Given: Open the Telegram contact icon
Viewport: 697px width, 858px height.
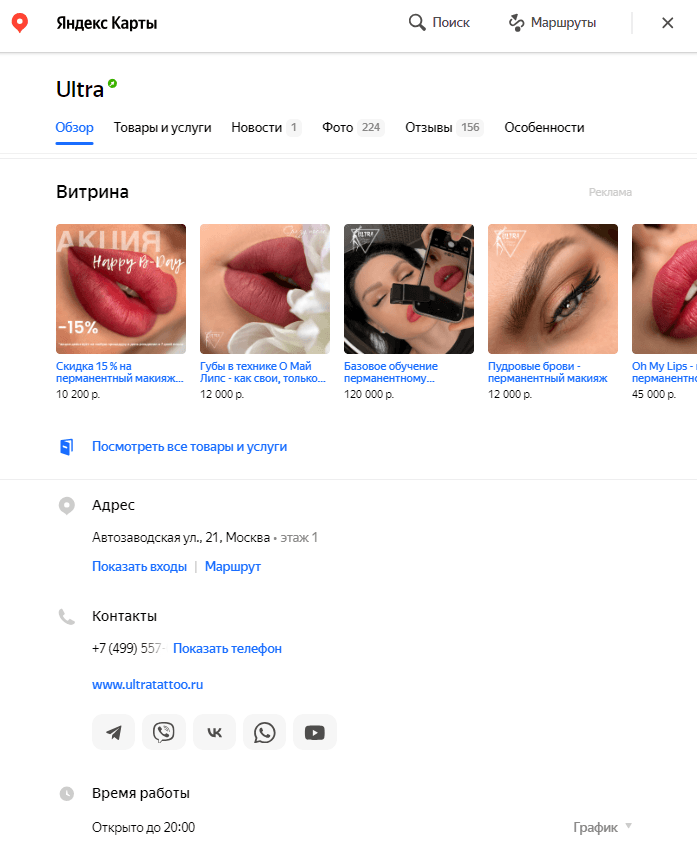Looking at the screenshot, I should coord(113,732).
